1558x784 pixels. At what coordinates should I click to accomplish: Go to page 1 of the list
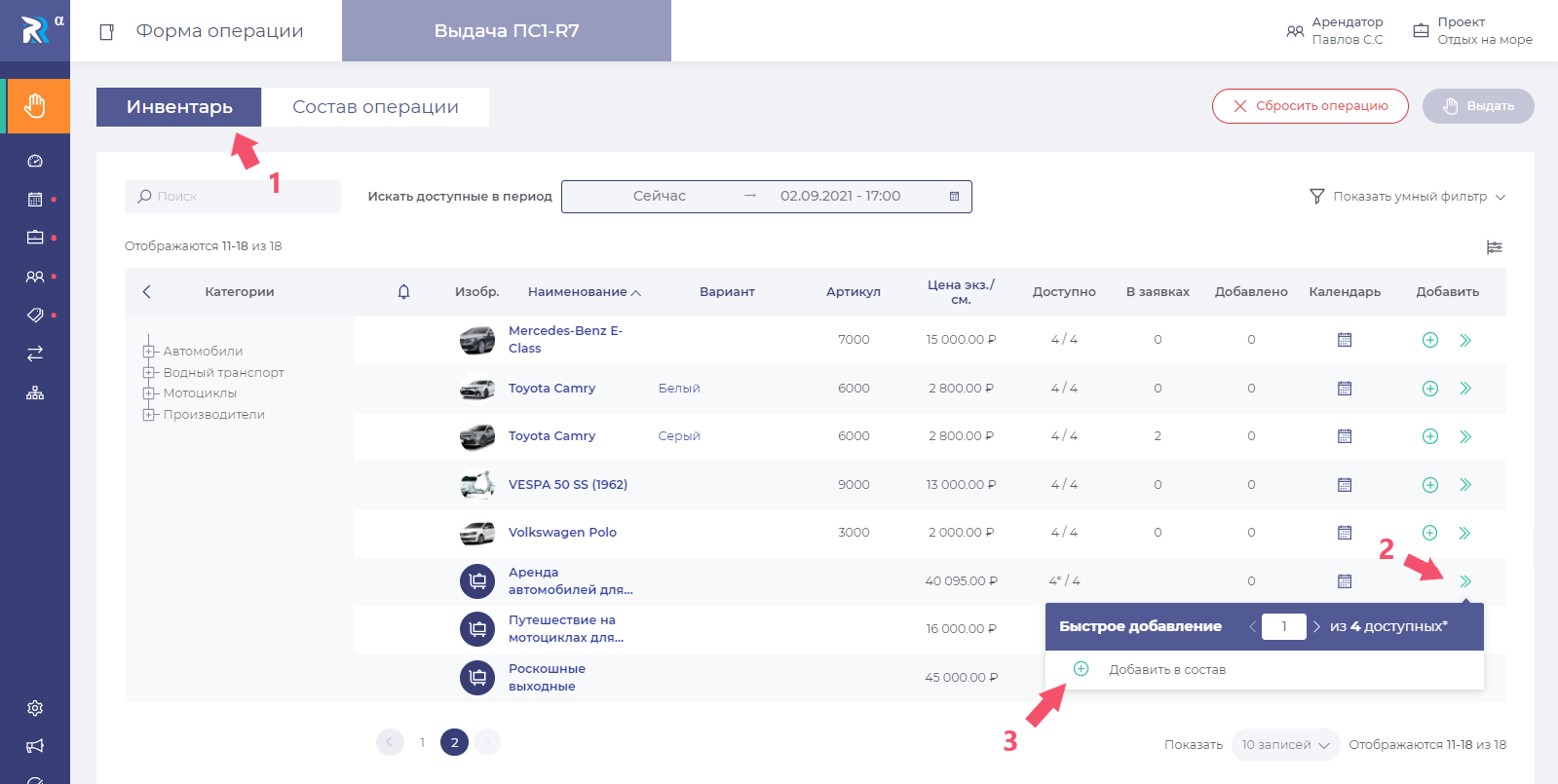pos(422,742)
